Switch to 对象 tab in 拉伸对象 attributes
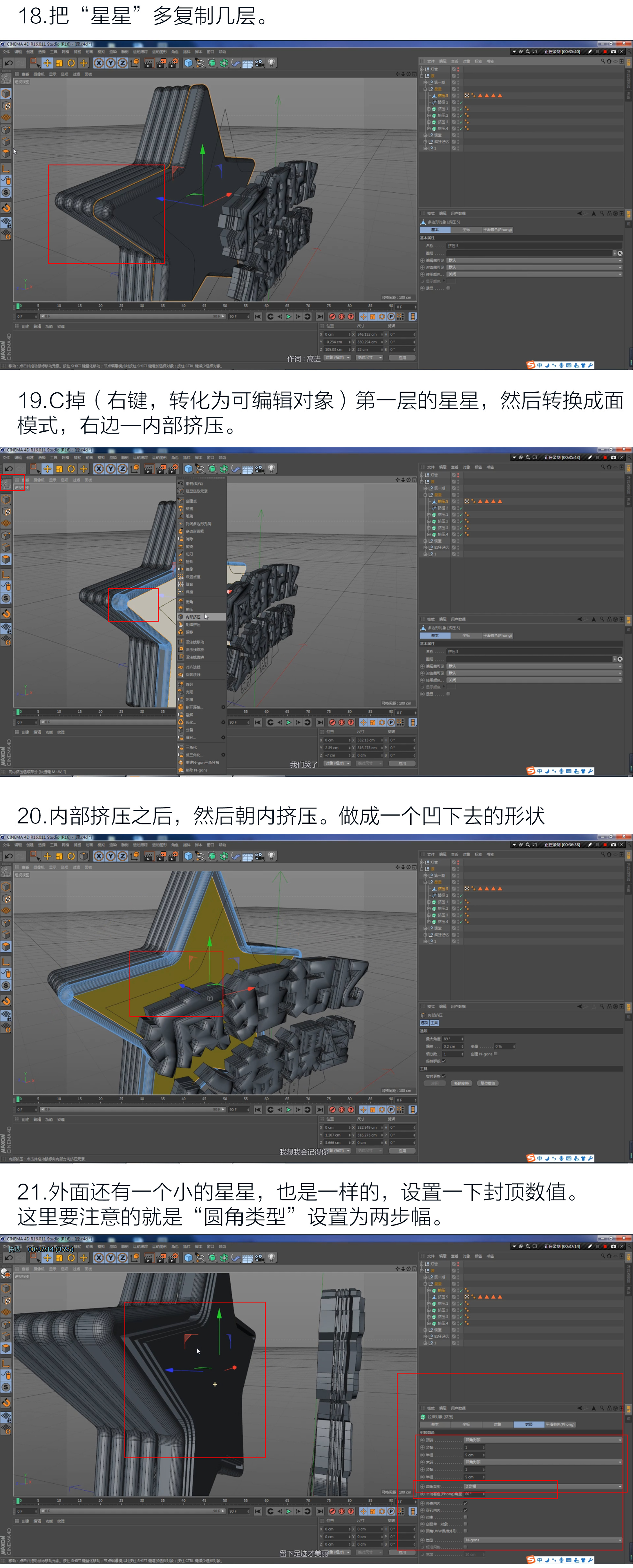This screenshot has height=1568, width=633. (498, 1424)
